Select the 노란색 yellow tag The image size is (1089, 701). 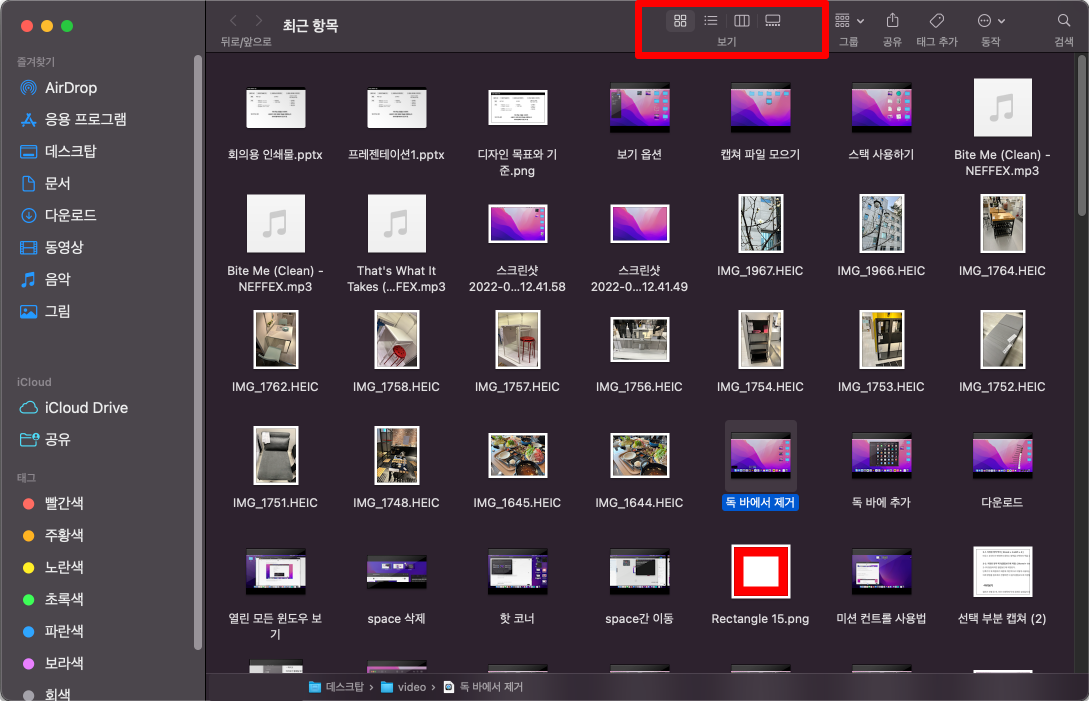[x=53, y=568]
